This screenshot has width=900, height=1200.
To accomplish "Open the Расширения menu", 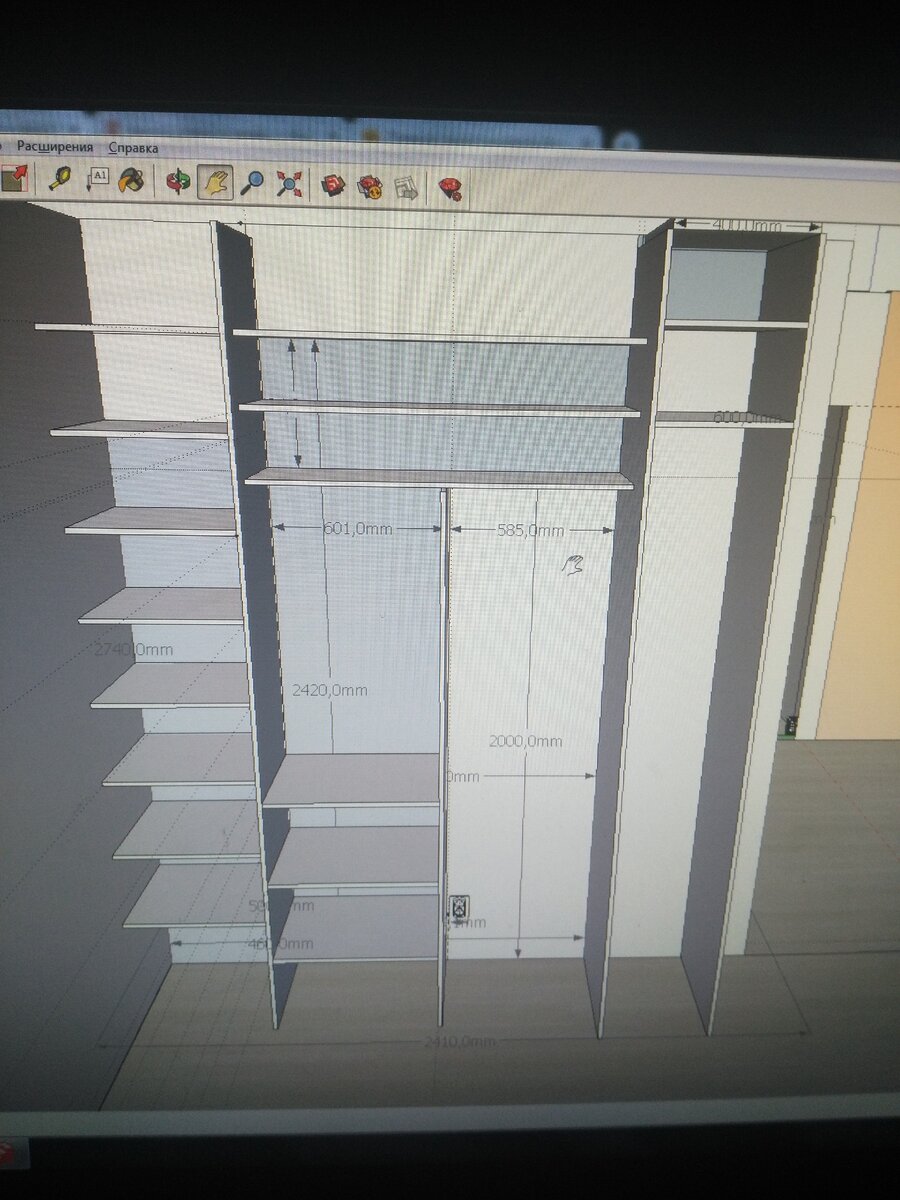I will 55,147.
